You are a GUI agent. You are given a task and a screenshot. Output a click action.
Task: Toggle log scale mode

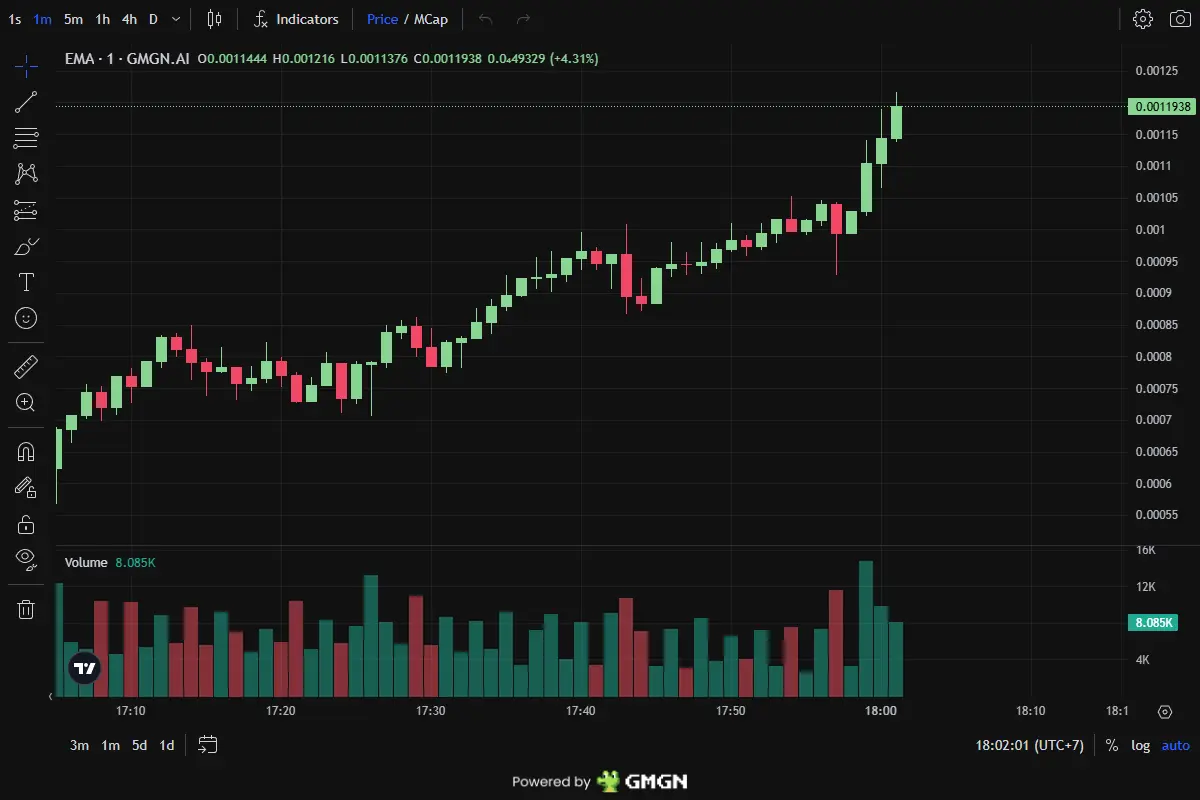tap(1140, 745)
